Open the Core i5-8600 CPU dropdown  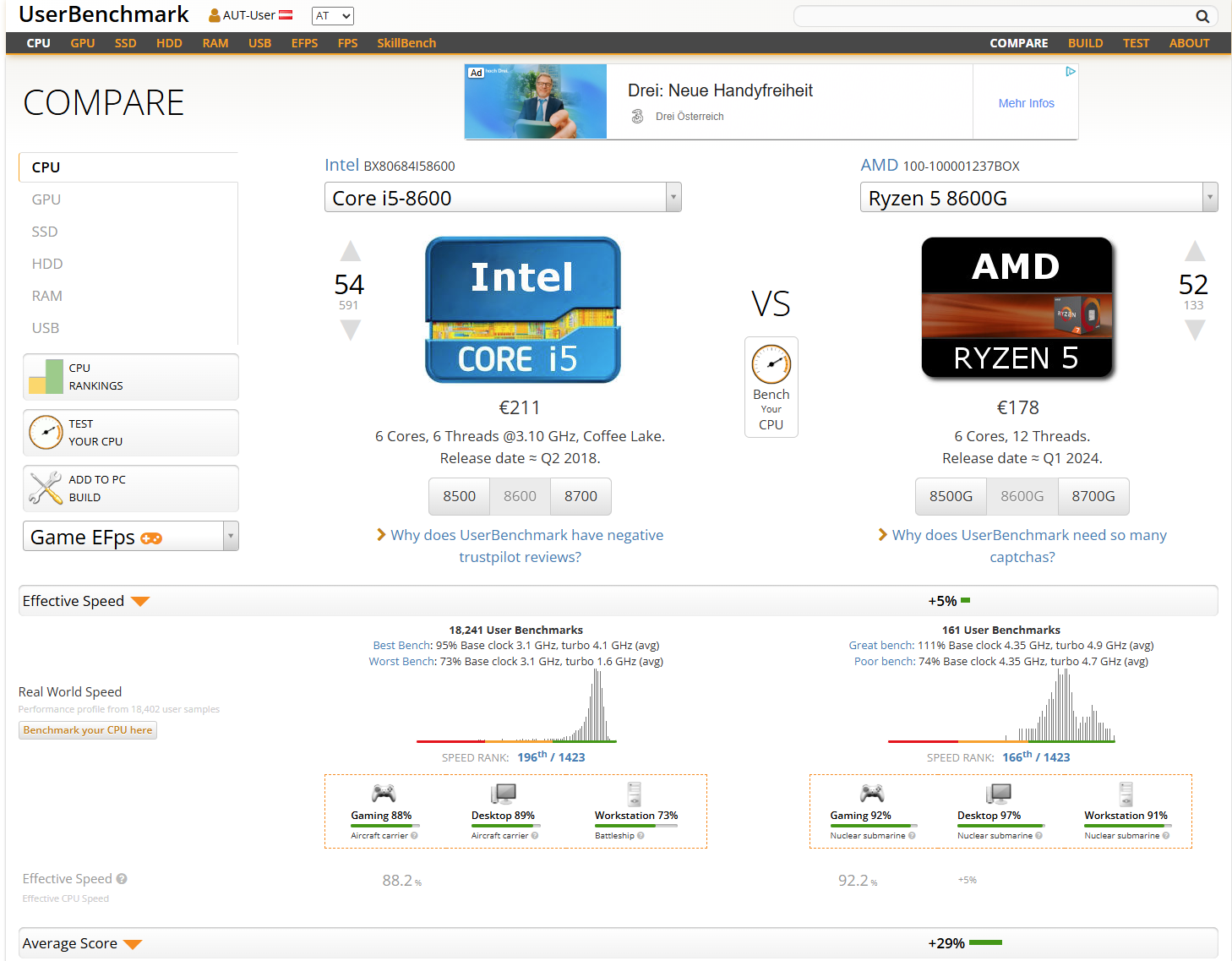503,198
